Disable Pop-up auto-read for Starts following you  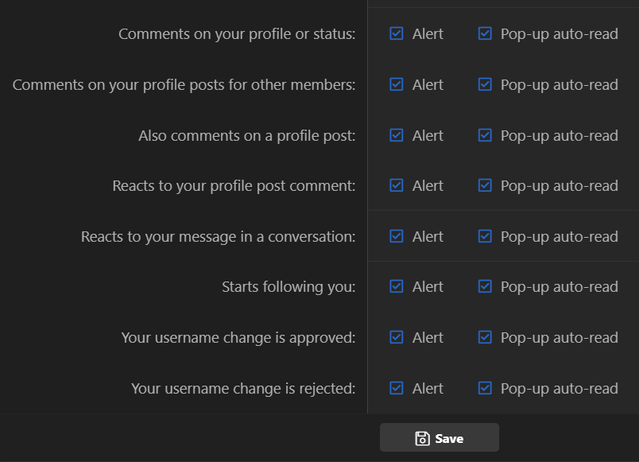pos(485,286)
